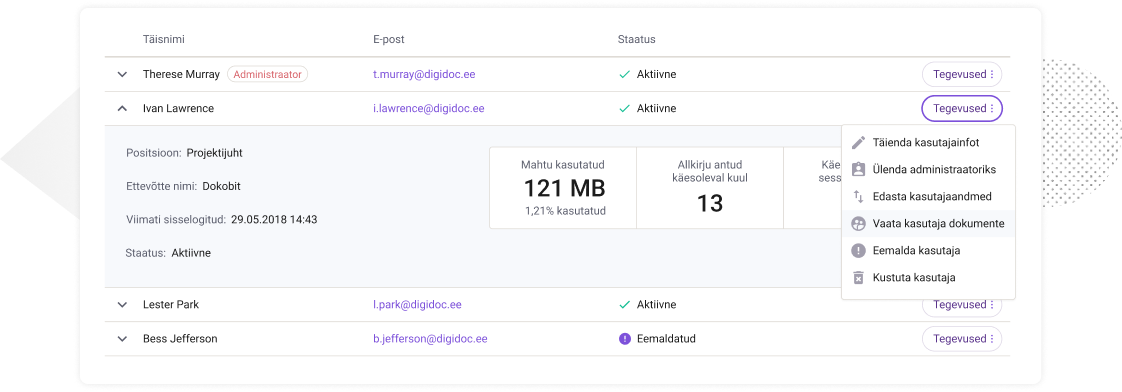Click the Administraator badge next to Therese Murray
This screenshot has width=1122, height=392.
[268, 74]
